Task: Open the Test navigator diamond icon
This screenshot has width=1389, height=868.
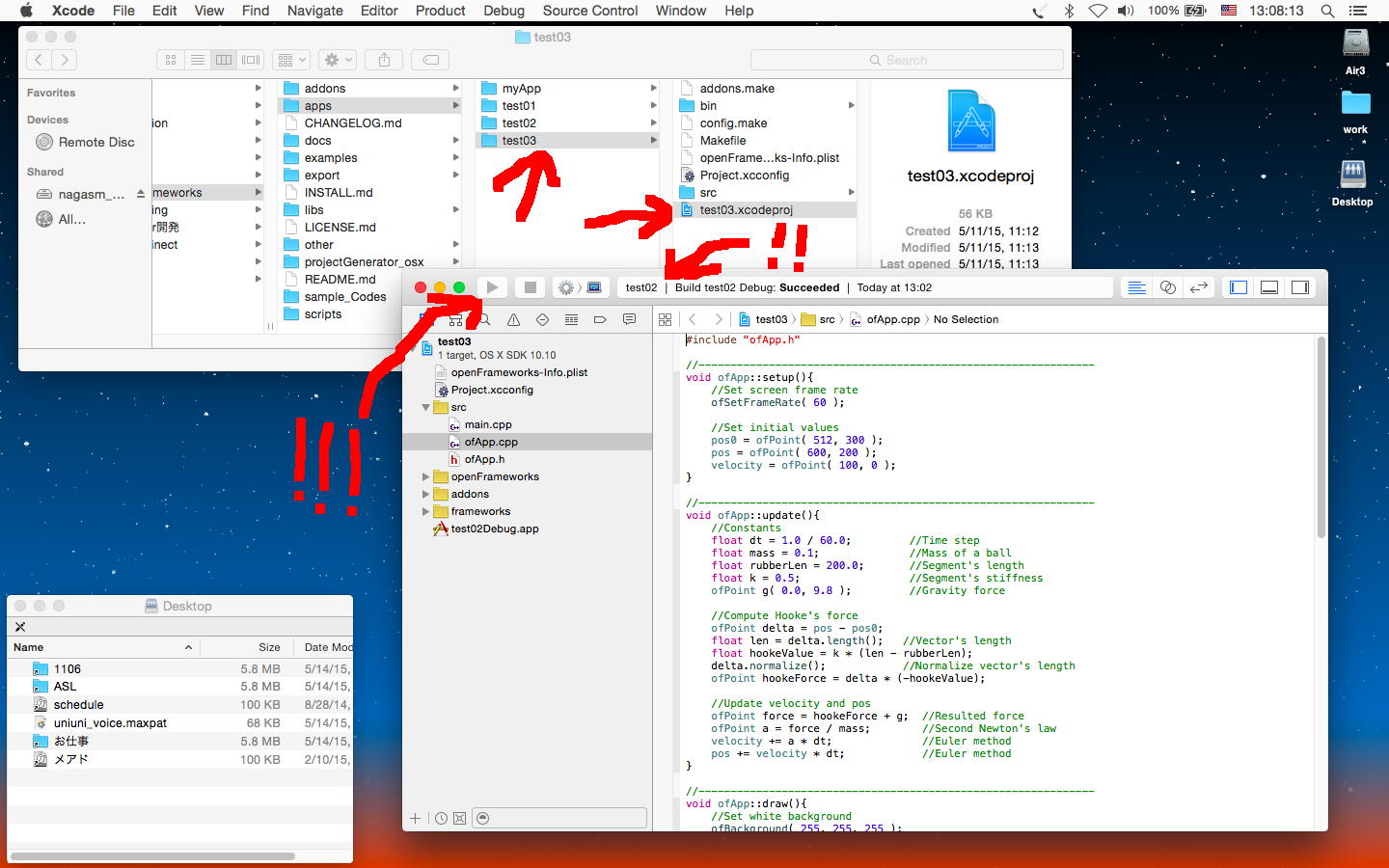Action: (542, 319)
